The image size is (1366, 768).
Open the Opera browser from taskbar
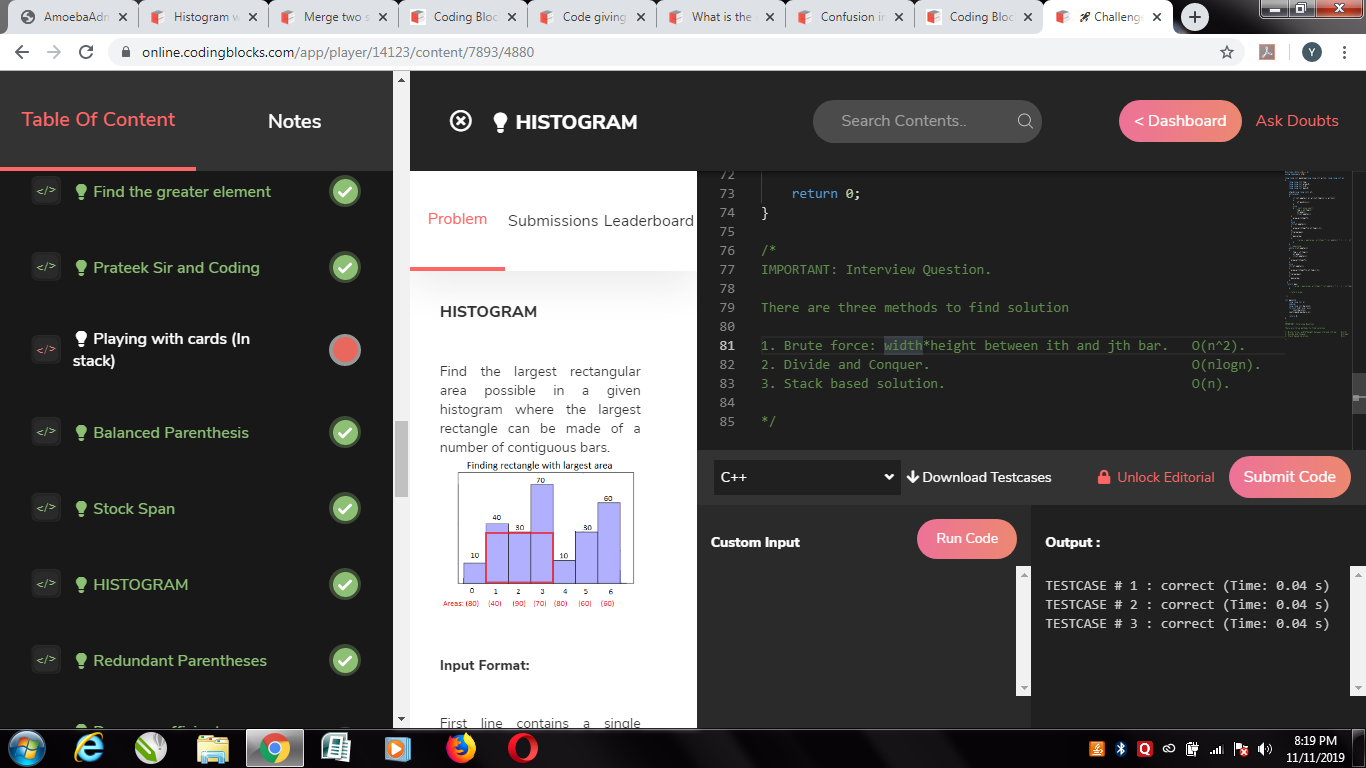[522, 747]
